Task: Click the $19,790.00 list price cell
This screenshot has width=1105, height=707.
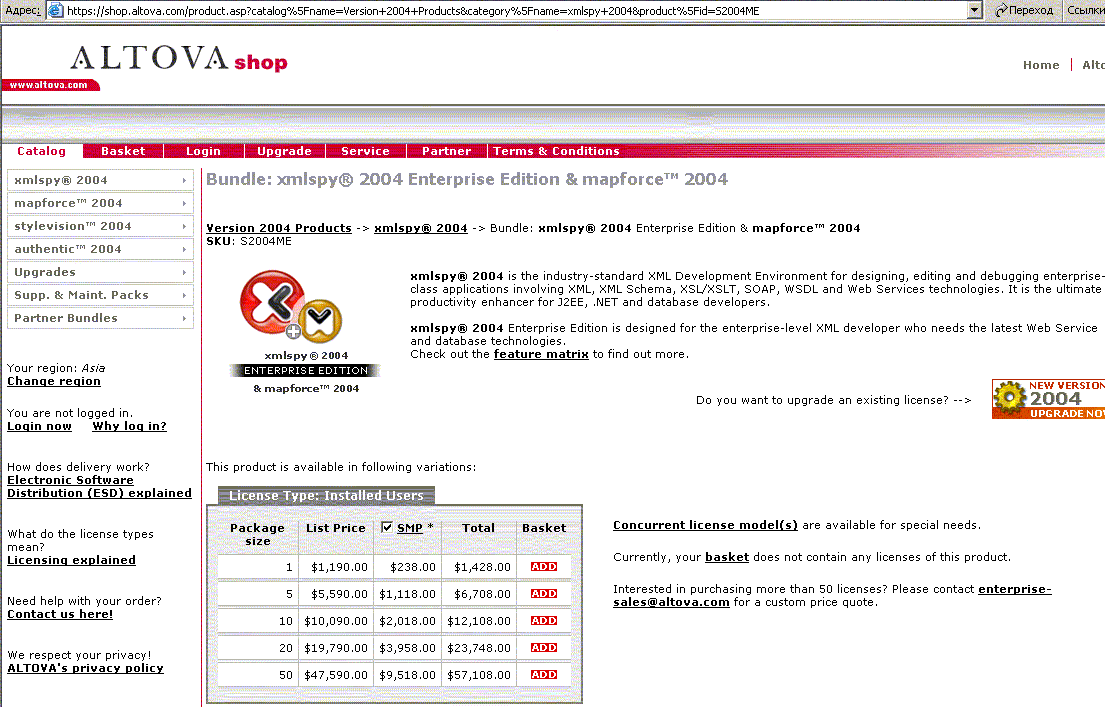Action: coord(335,648)
